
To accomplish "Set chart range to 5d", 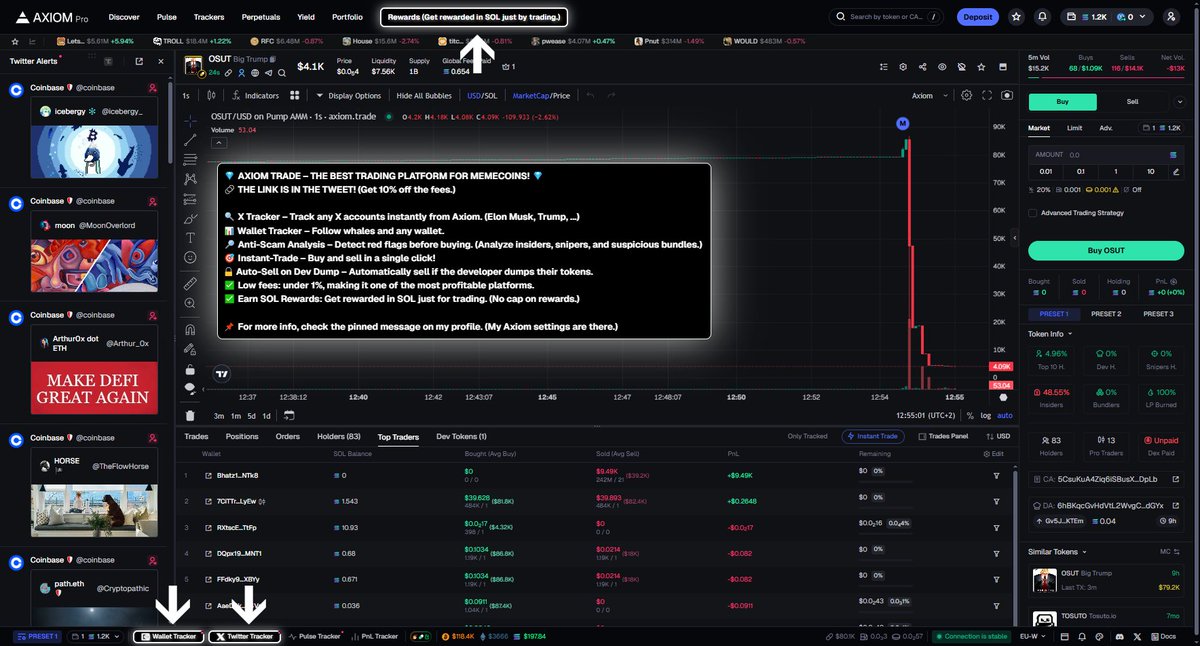I will 252,415.
